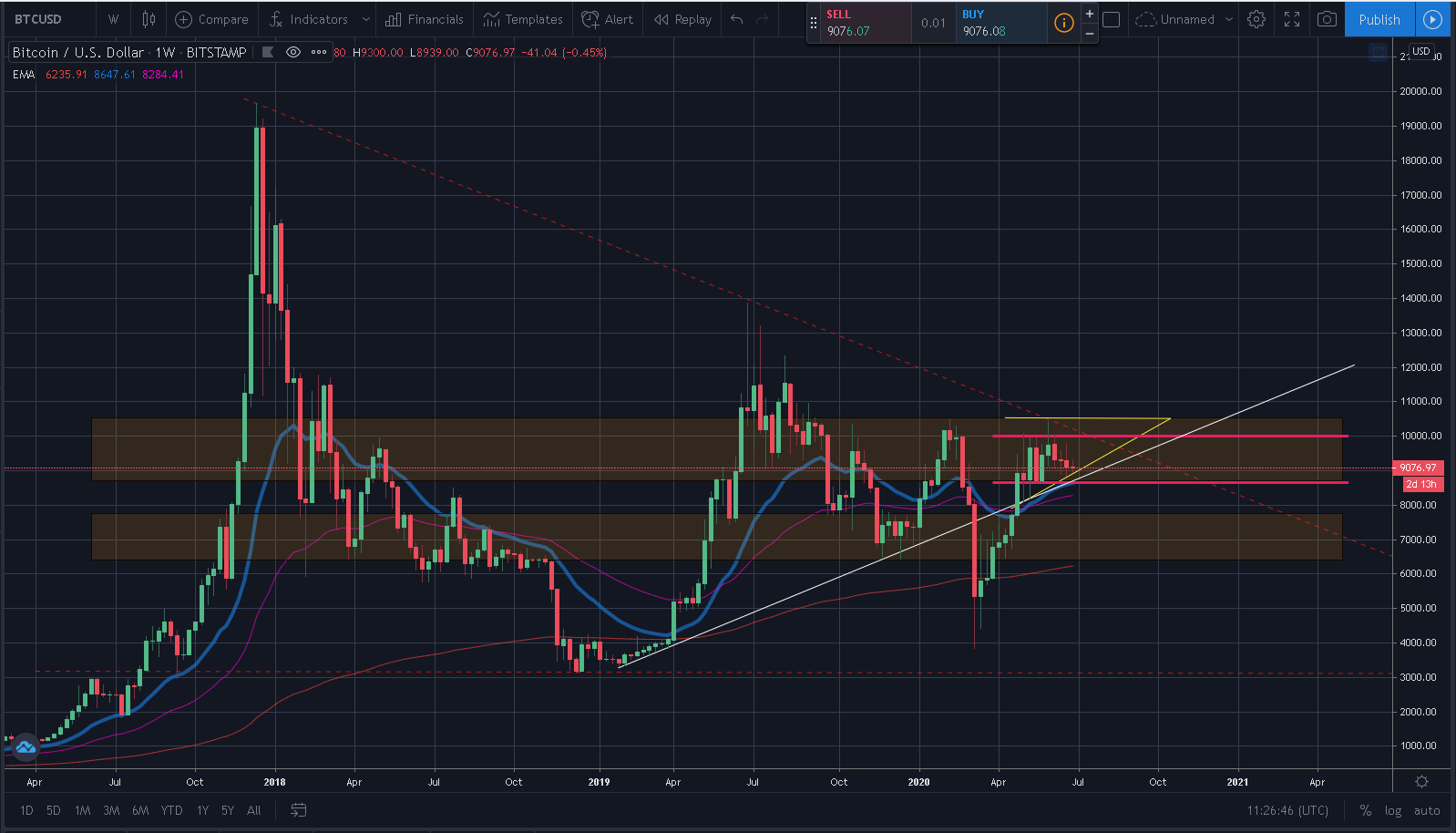Image resolution: width=1456 pixels, height=833 pixels.
Task: Click the red EMA value 6235.91
Action: 67,75
